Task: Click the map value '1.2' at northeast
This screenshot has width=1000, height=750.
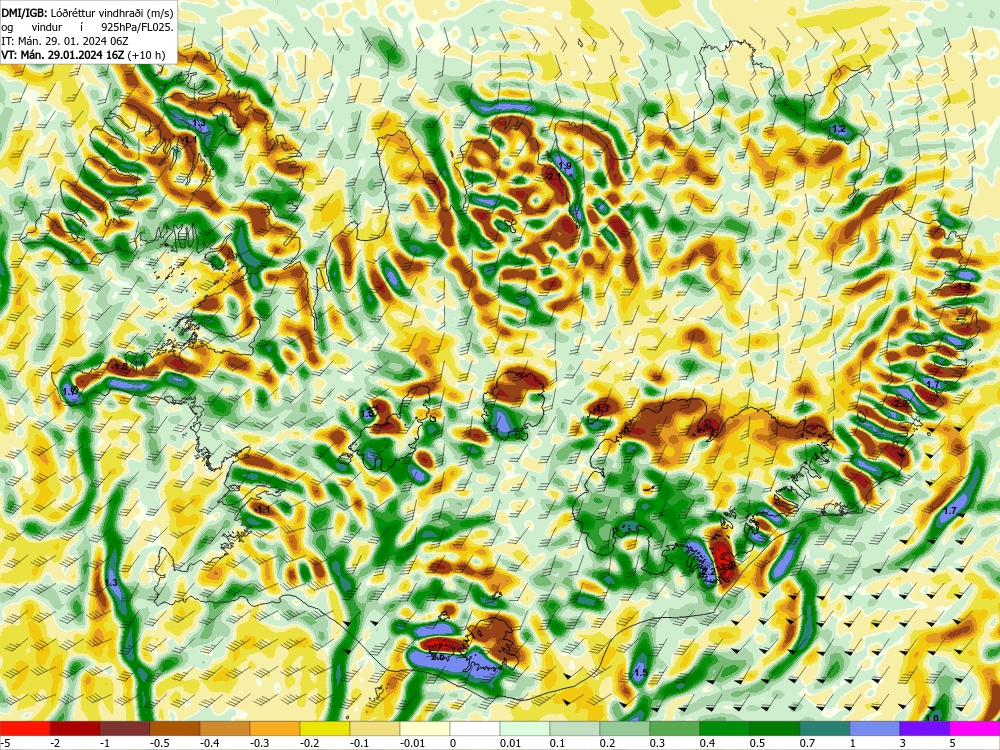Action: tap(839, 129)
